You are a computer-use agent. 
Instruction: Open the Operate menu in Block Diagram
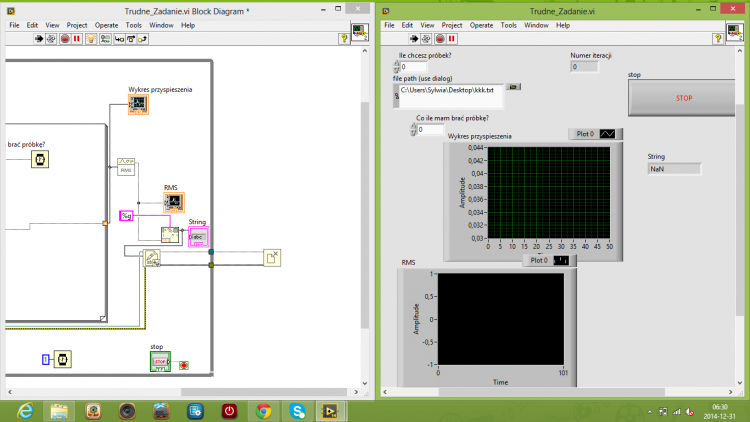pyautogui.click(x=106, y=25)
